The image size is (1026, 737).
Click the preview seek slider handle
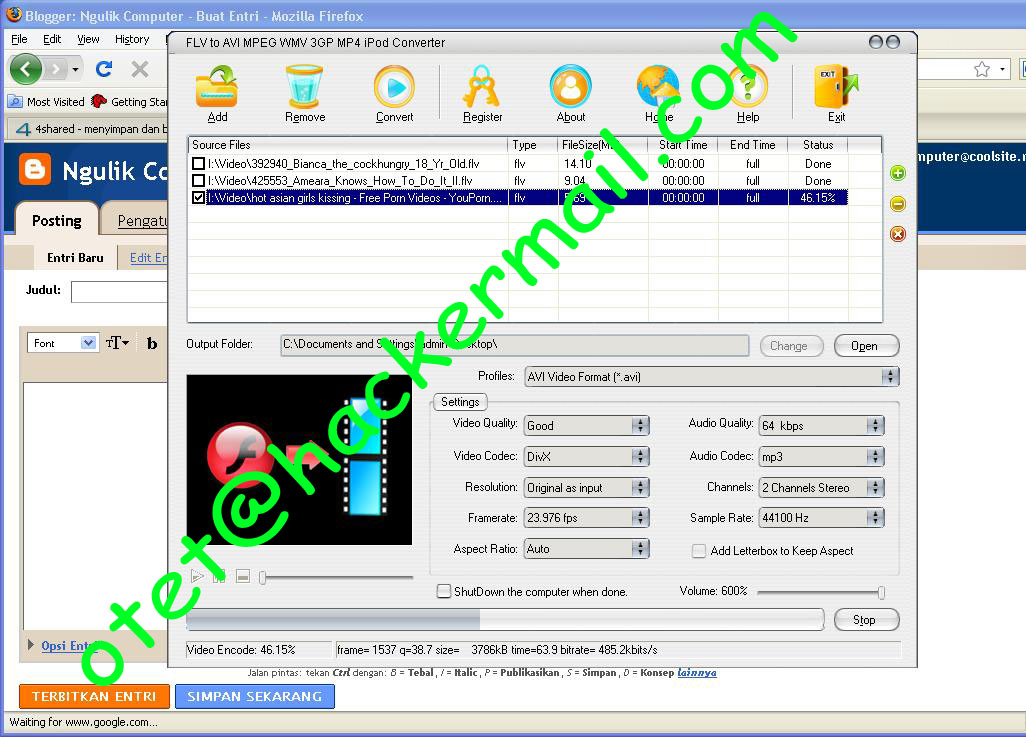(262, 577)
